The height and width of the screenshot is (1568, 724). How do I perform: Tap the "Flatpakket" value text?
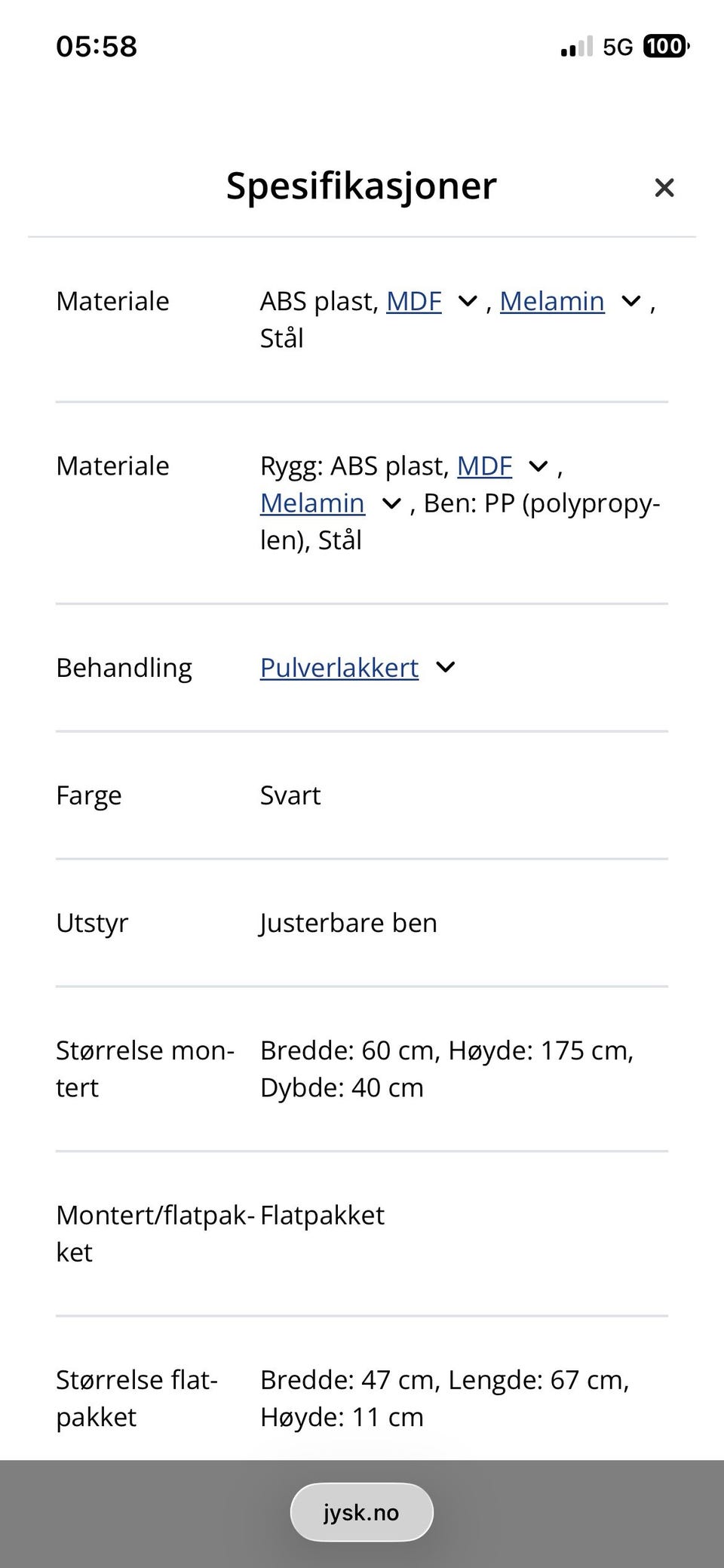point(322,1215)
